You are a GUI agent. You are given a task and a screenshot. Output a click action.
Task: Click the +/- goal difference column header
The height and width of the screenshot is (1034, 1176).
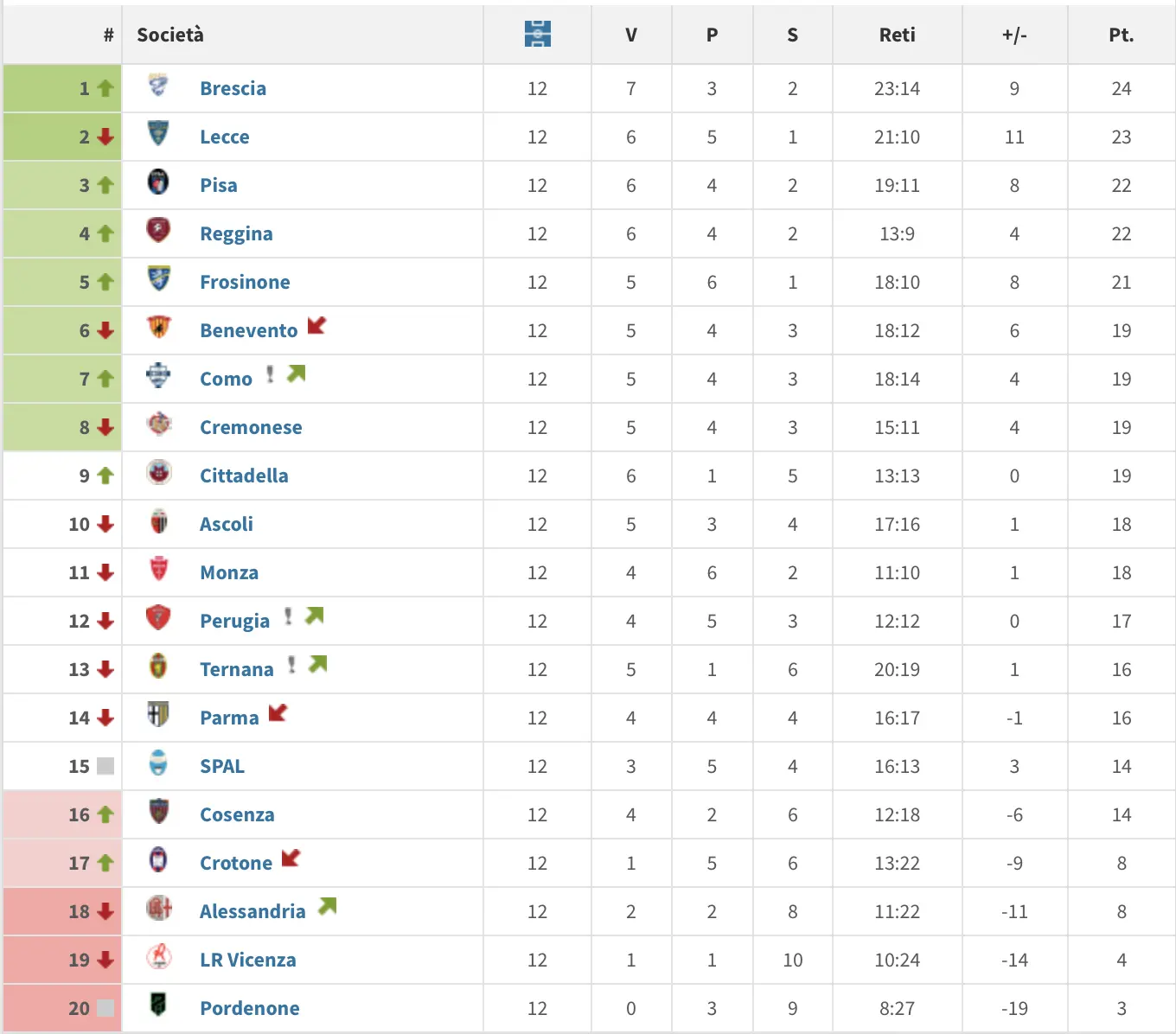tap(1014, 35)
